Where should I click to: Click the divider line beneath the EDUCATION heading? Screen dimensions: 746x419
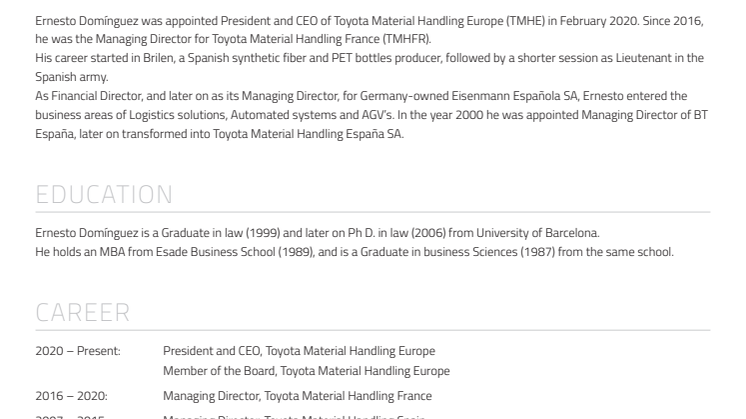click(x=372, y=212)
